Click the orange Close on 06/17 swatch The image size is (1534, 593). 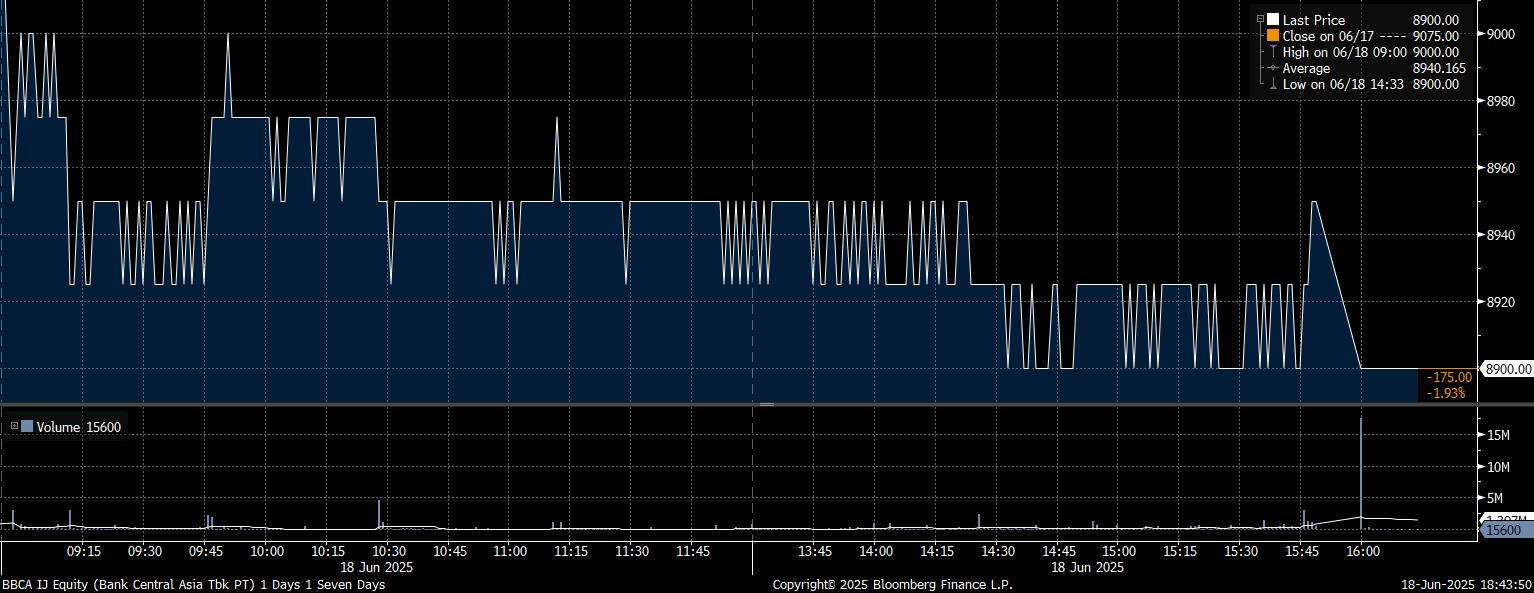(1273, 36)
